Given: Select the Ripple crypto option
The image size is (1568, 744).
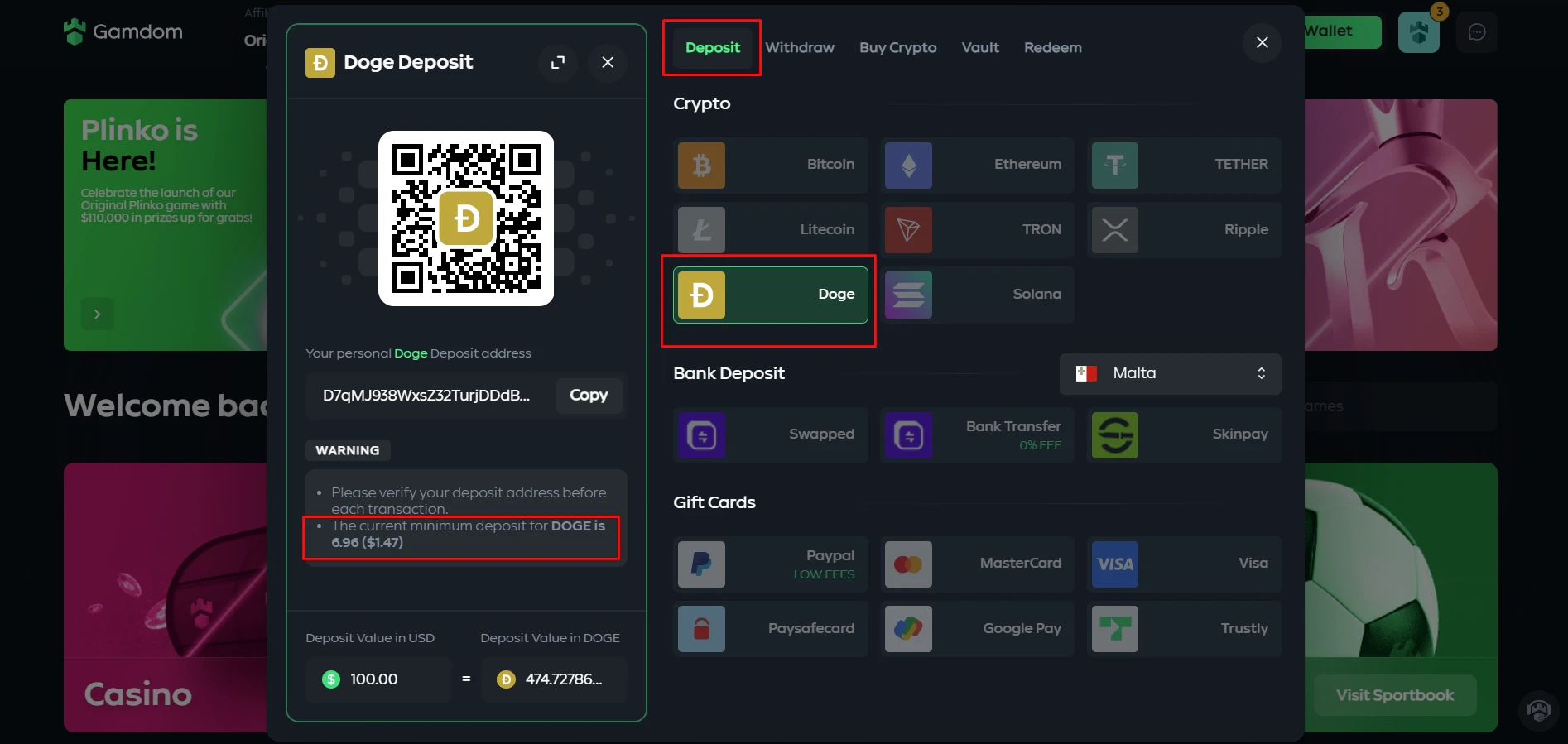Looking at the screenshot, I should point(1184,229).
